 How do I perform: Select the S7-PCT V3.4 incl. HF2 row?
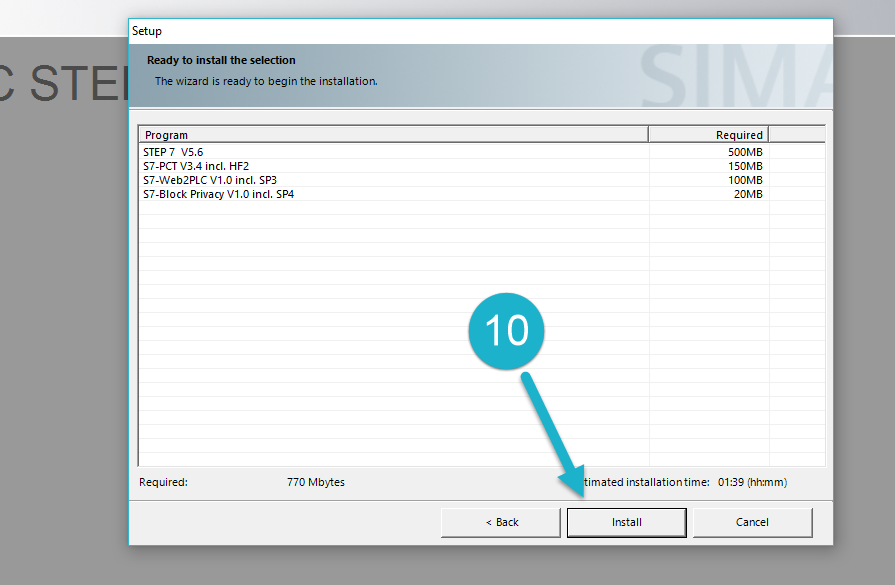(x=482, y=166)
